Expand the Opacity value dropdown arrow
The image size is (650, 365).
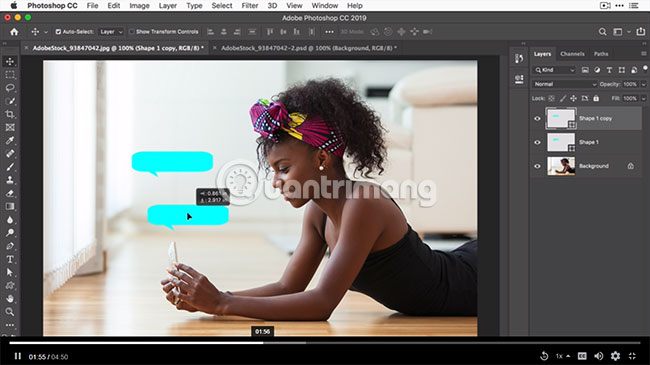[x=643, y=84]
